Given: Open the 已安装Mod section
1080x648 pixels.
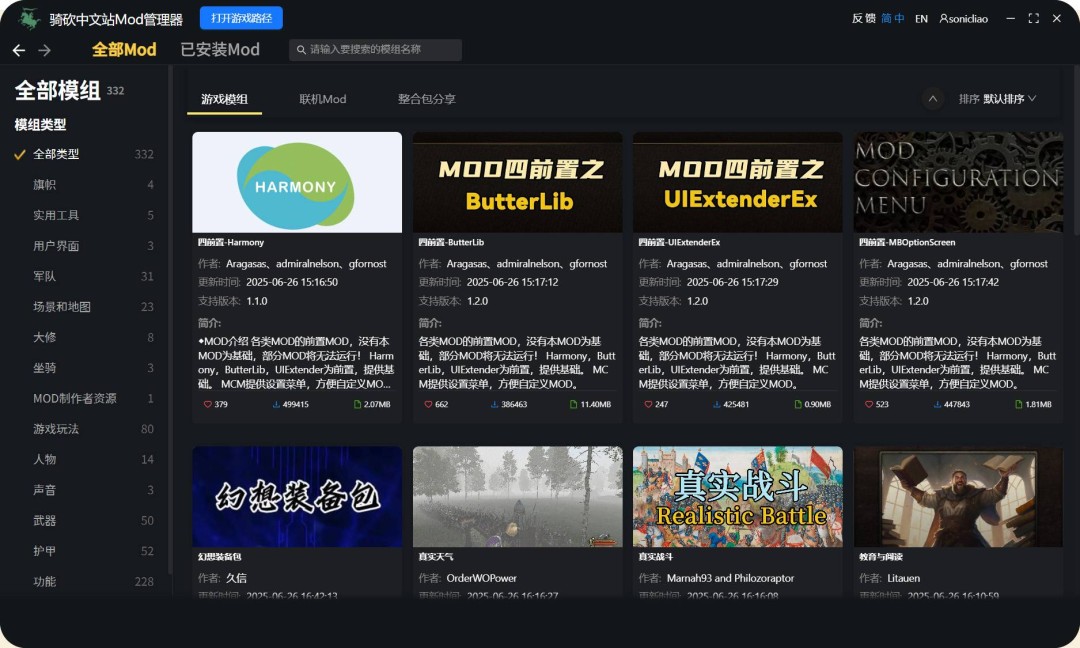Looking at the screenshot, I should [x=220, y=48].
